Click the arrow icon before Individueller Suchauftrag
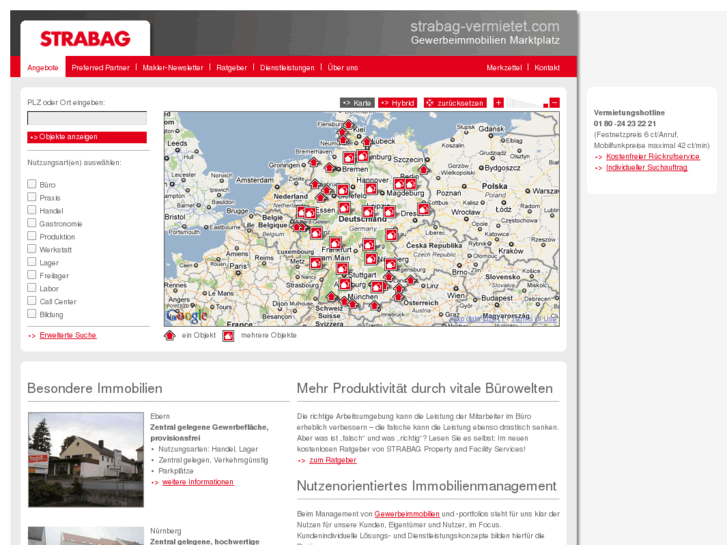Screen dimensions: 727x545 599,168
